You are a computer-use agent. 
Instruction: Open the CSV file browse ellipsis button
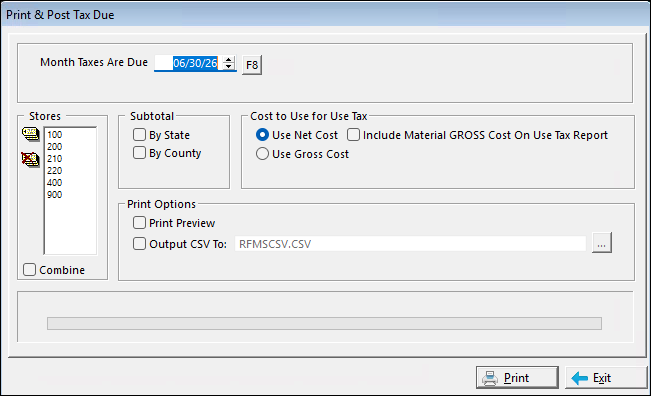pyautogui.click(x=602, y=243)
